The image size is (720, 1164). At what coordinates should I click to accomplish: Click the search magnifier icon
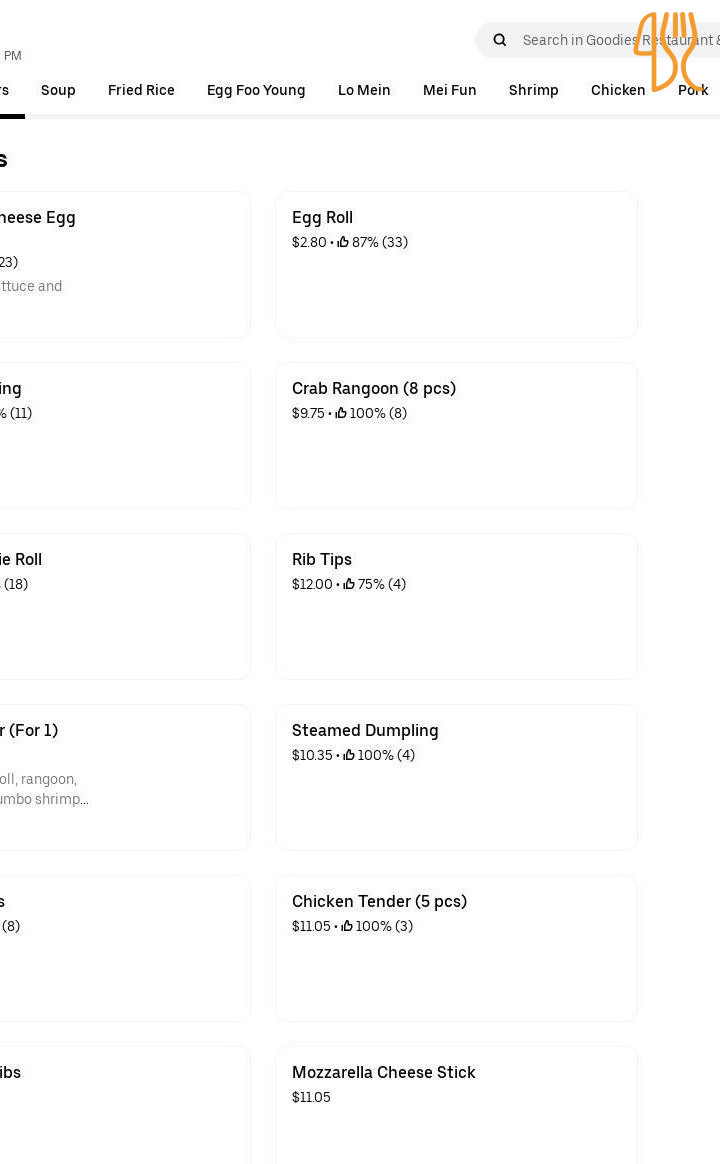(500, 41)
